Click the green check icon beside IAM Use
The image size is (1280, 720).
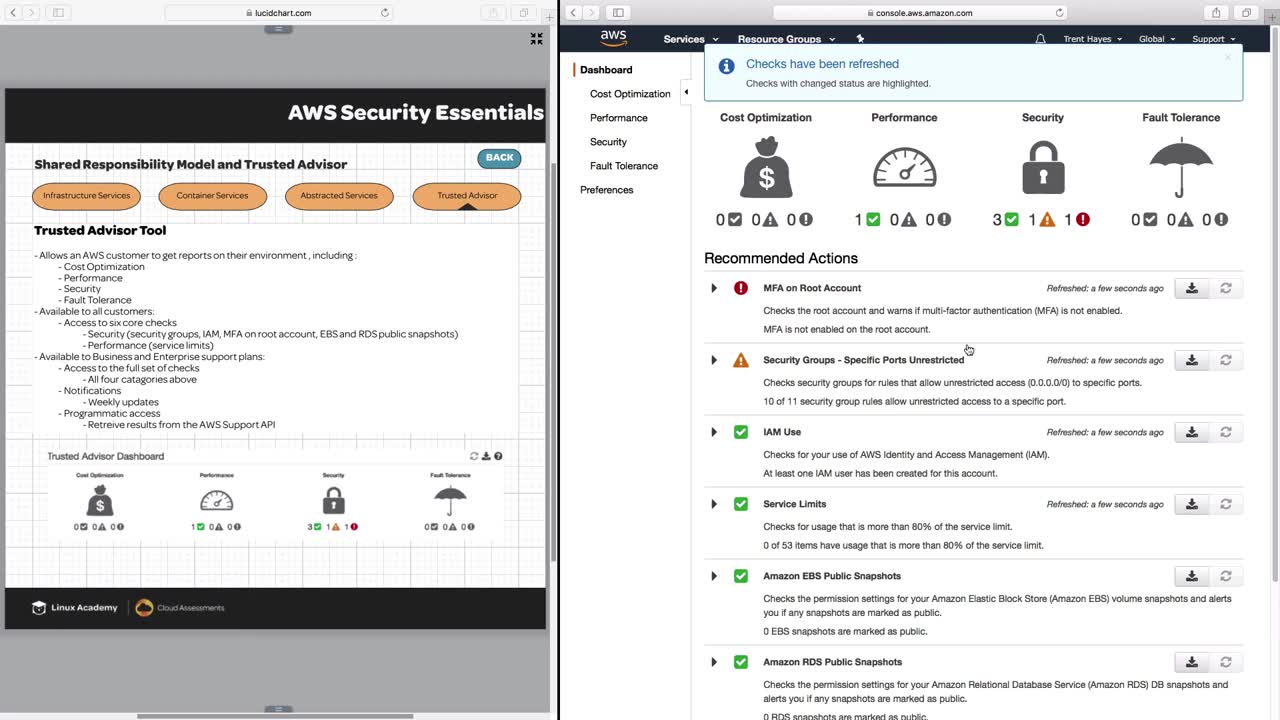[741, 432]
